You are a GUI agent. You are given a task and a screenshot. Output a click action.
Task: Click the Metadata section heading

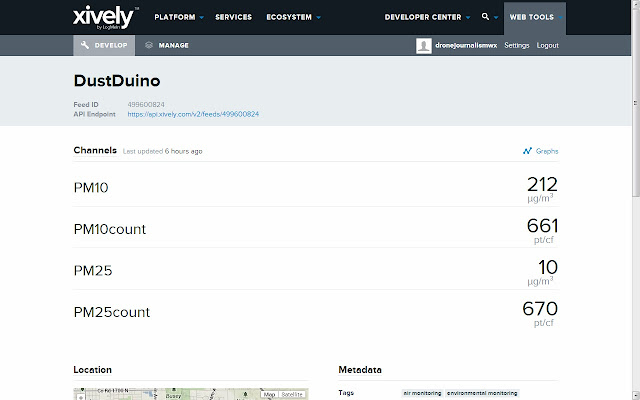pos(360,370)
